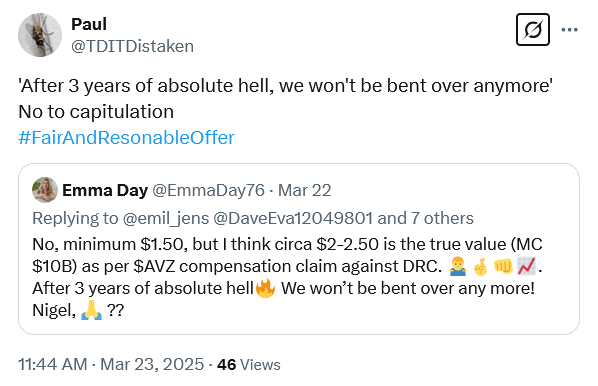Click the fist bump emoji
This screenshot has width=598, height=386.
tap(503, 266)
